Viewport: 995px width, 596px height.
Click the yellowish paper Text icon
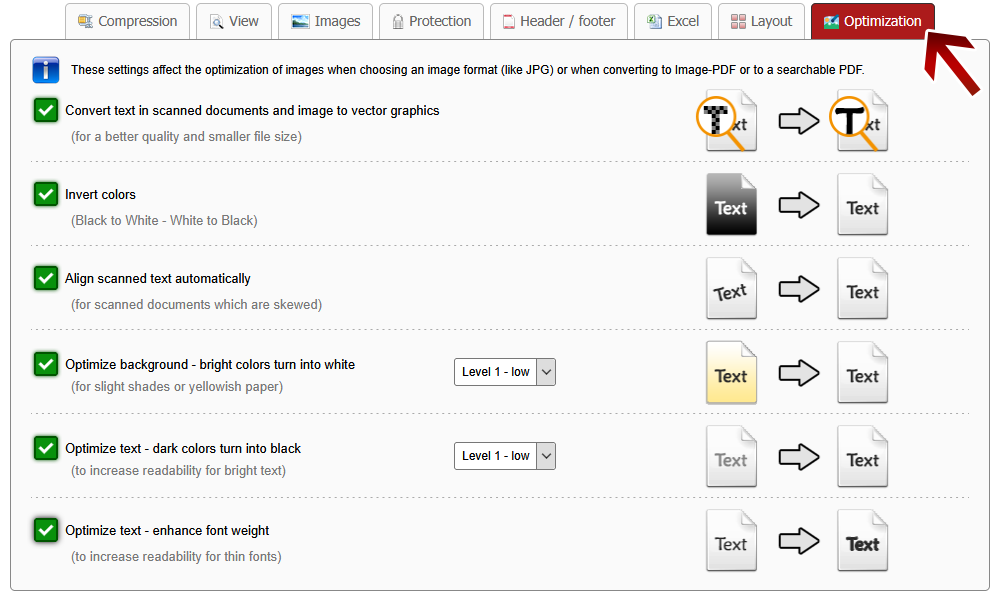[x=731, y=374]
